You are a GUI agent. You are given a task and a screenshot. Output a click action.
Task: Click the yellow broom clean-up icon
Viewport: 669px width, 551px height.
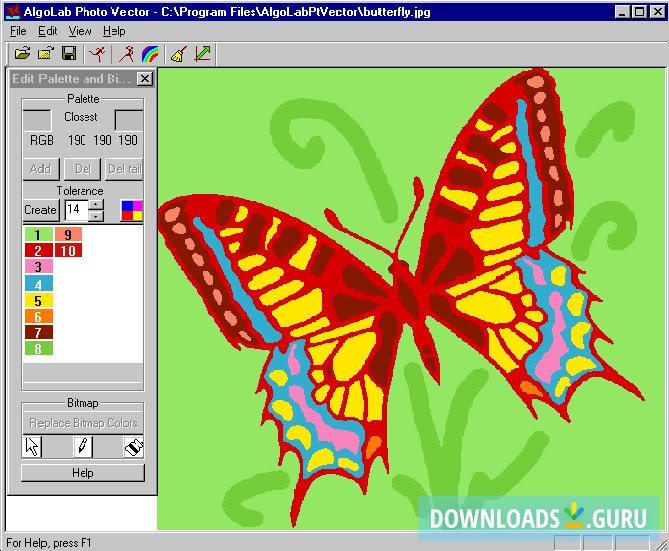(178, 54)
